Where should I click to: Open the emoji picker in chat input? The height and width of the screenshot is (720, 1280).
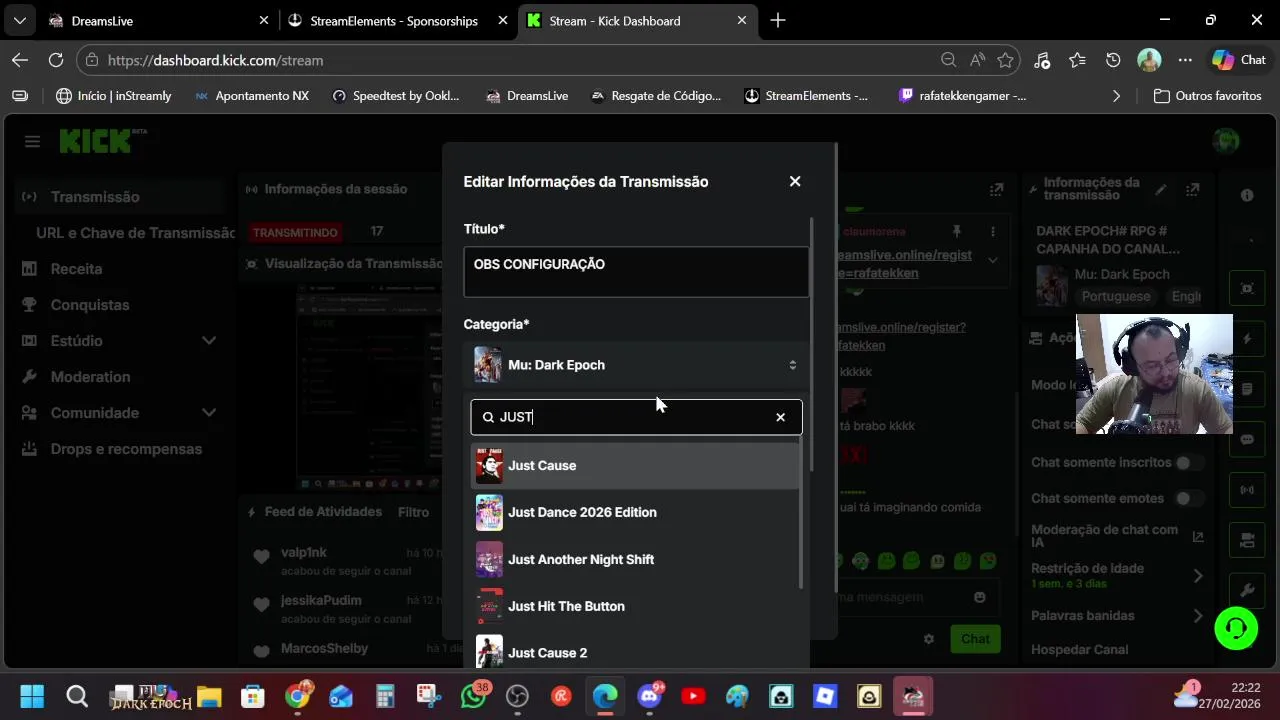click(980, 597)
